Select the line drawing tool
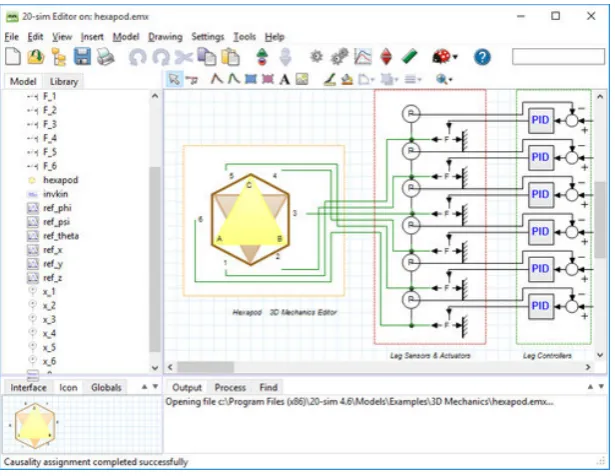This screenshot has width=615, height=476. pos(217,79)
